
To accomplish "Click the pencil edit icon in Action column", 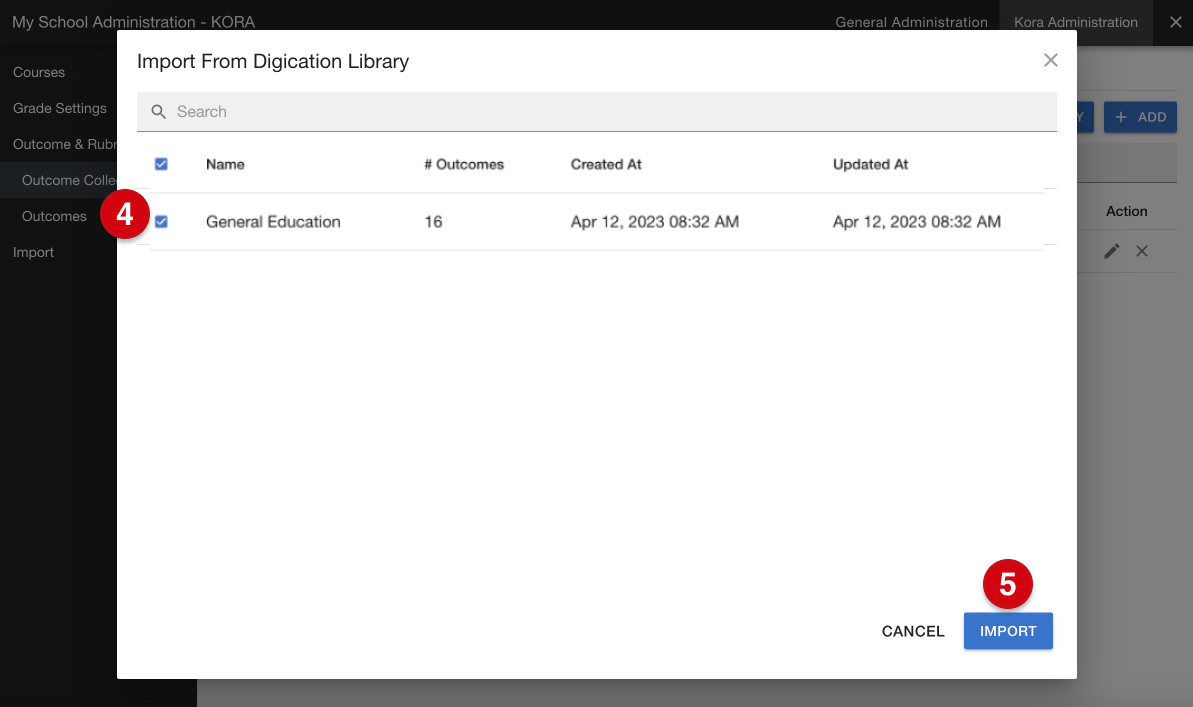I will [1112, 251].
